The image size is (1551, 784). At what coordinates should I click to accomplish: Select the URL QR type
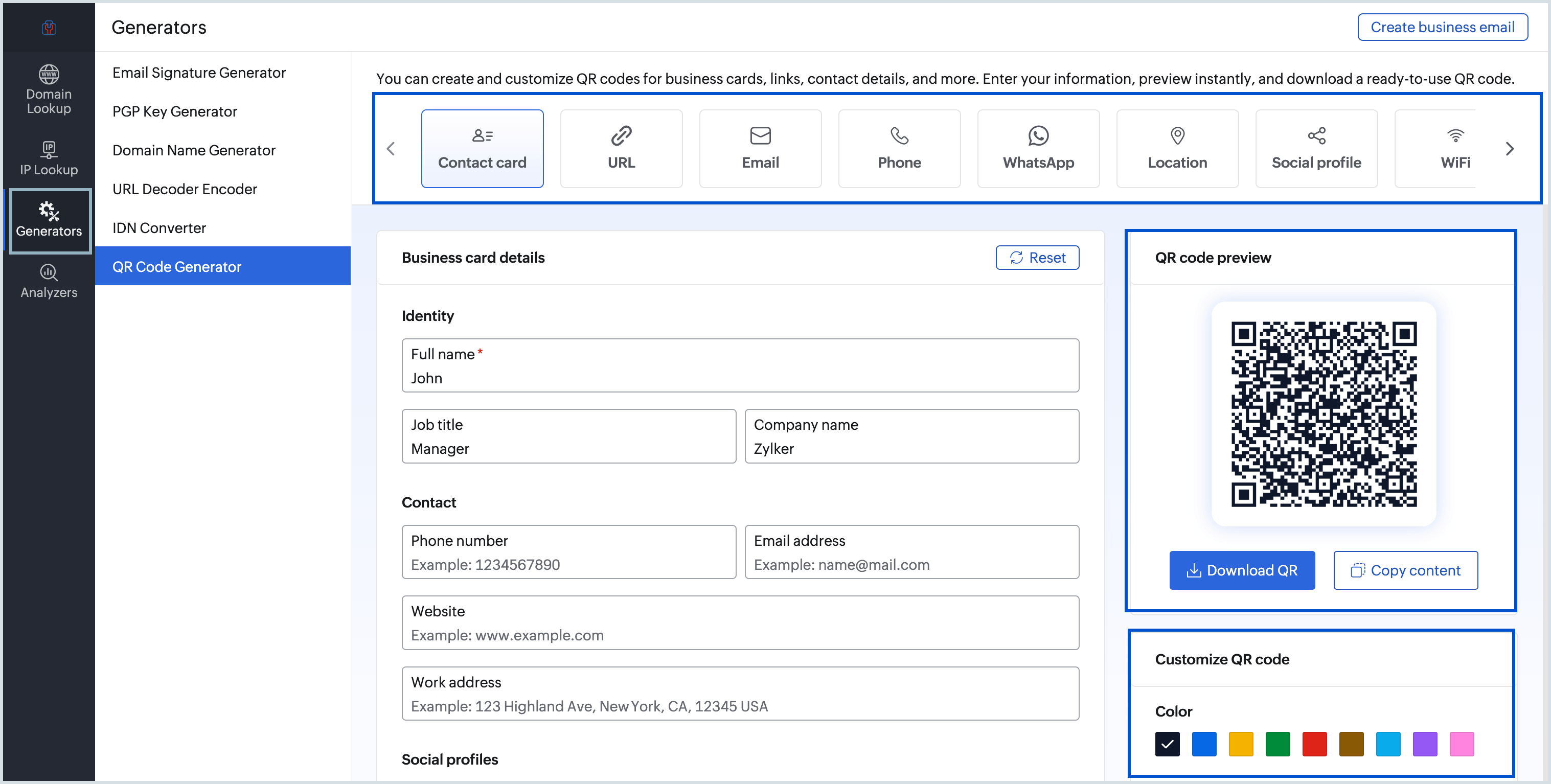(621, 148)
